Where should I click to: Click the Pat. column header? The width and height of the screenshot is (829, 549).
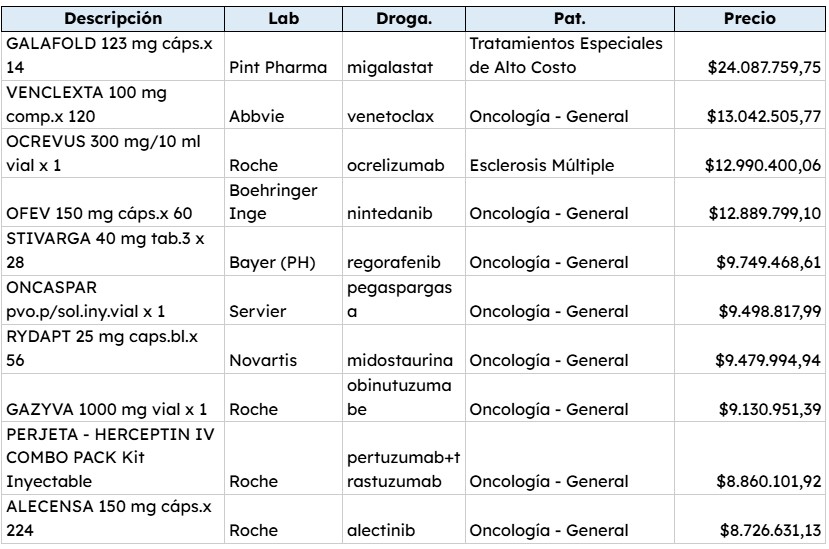(x=570, y=19)
